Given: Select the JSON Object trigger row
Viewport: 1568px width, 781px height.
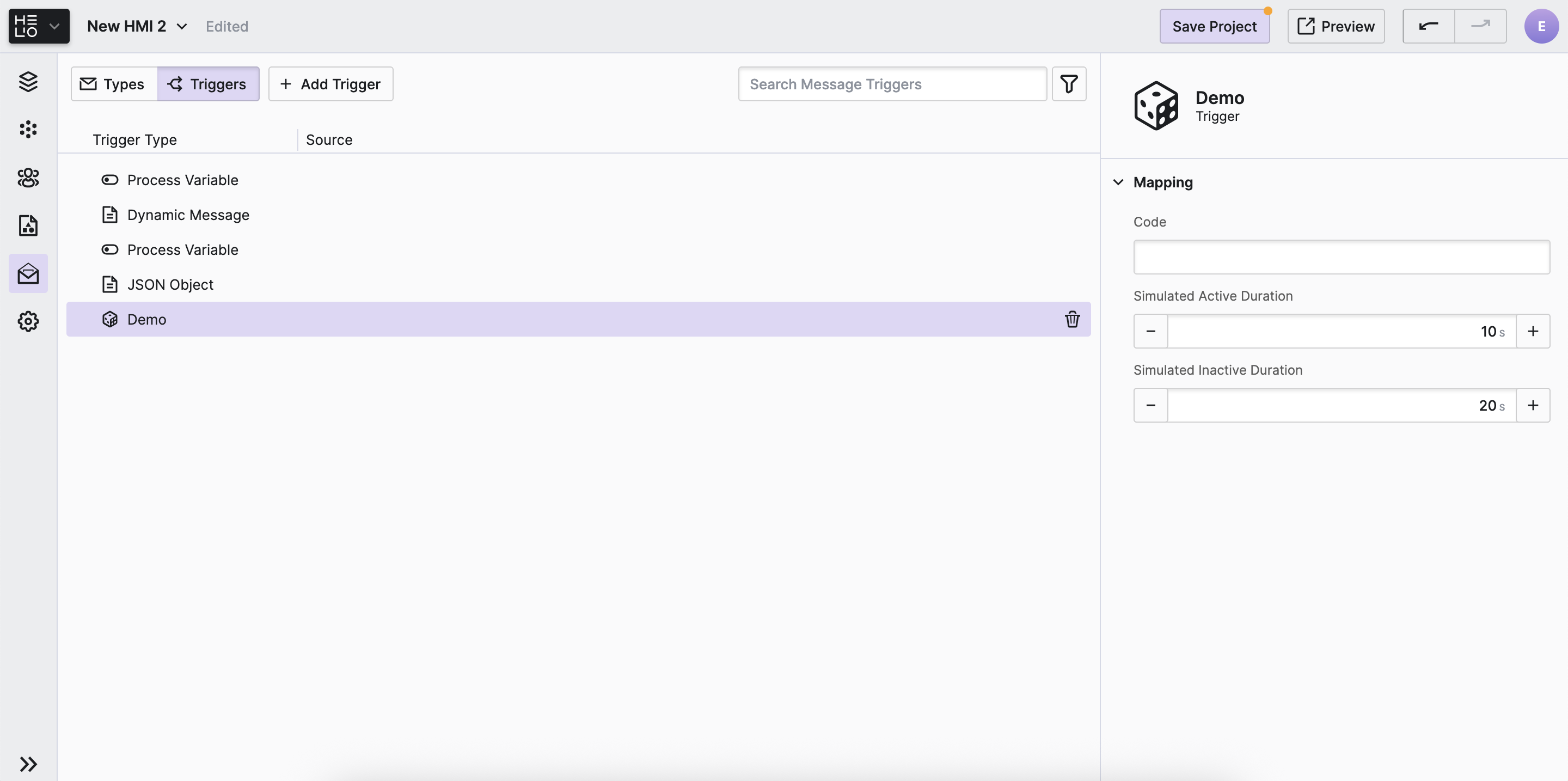Looking at the screenshot, I should click(170, 284).
